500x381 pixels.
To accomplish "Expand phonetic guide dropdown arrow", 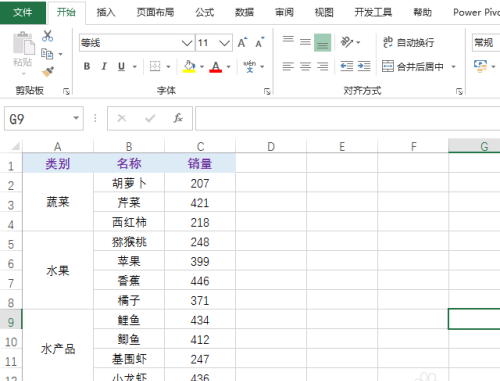I will pyautogui.click(x=262, y=67).
